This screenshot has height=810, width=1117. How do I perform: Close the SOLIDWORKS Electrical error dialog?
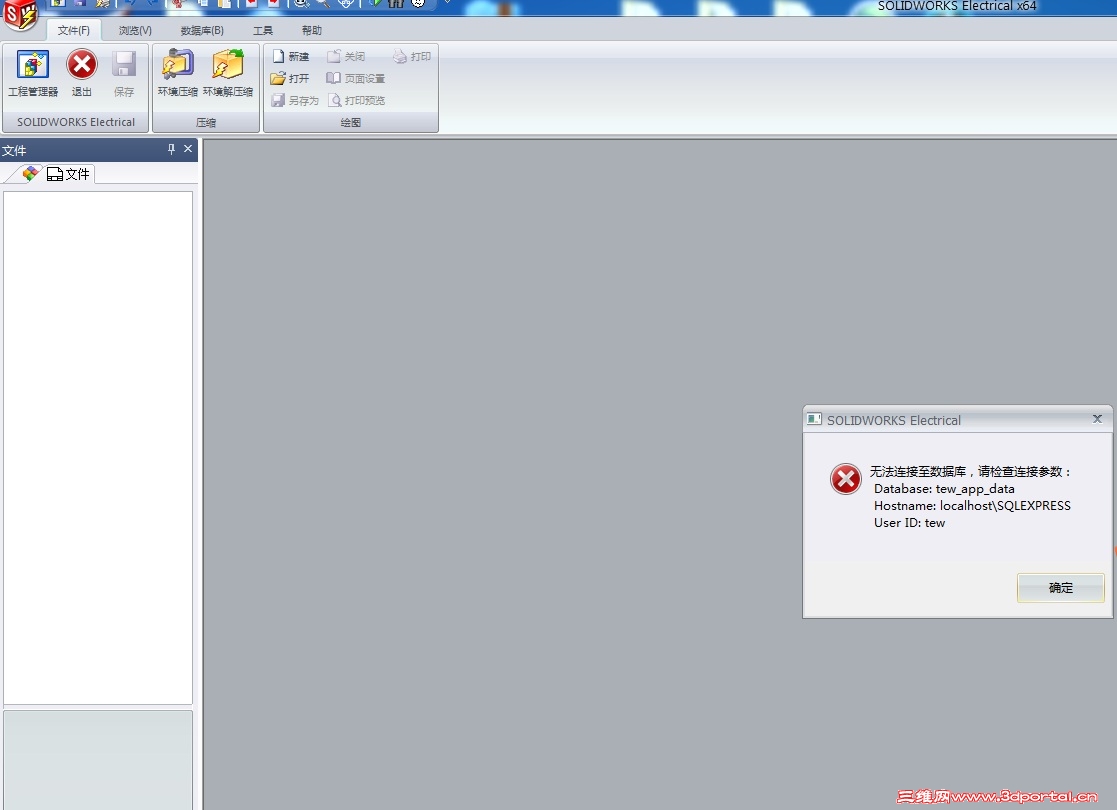(1098, 419)
